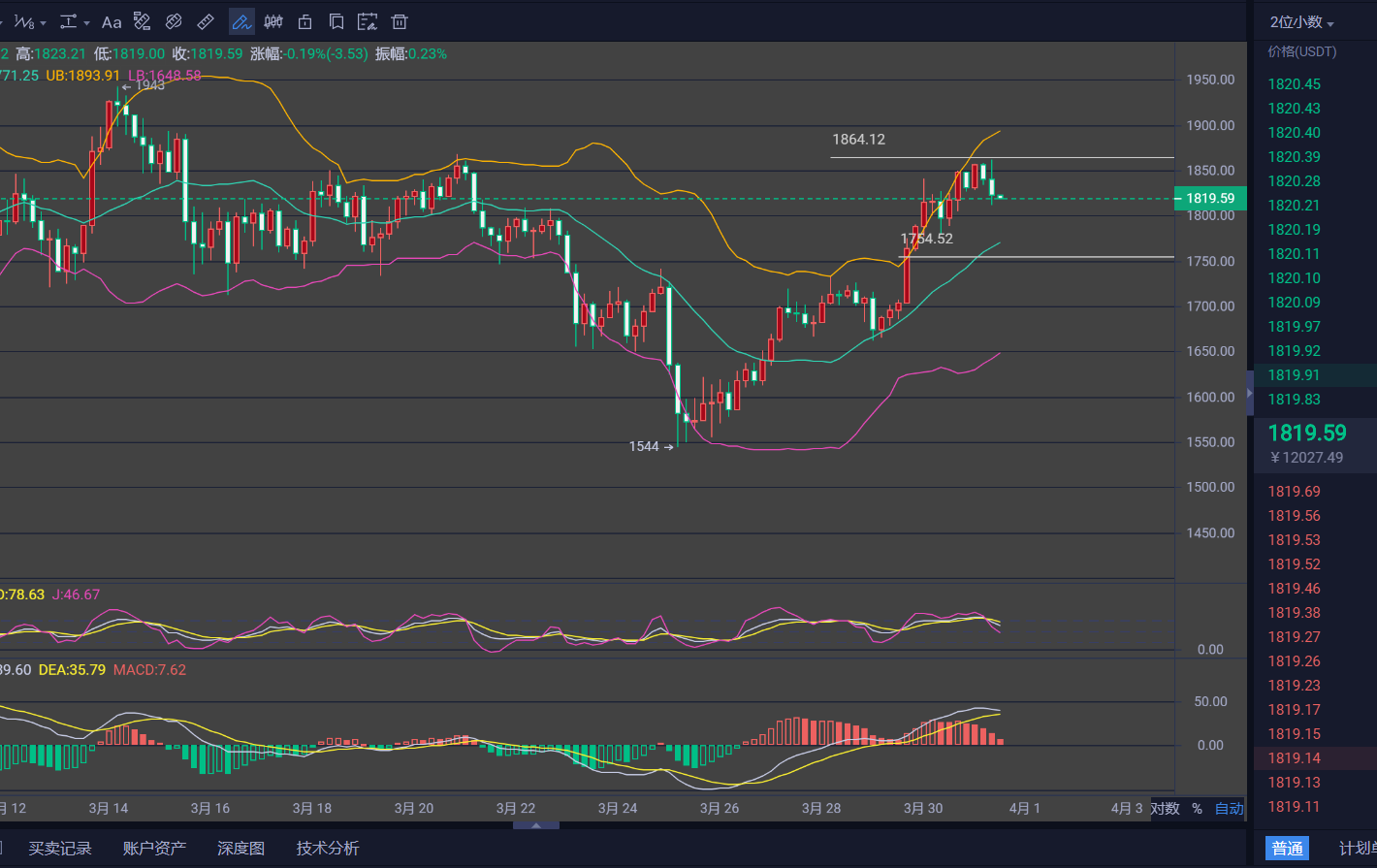
Task: Open the 买卖记录 tab
Action: (x=60, y=849)
